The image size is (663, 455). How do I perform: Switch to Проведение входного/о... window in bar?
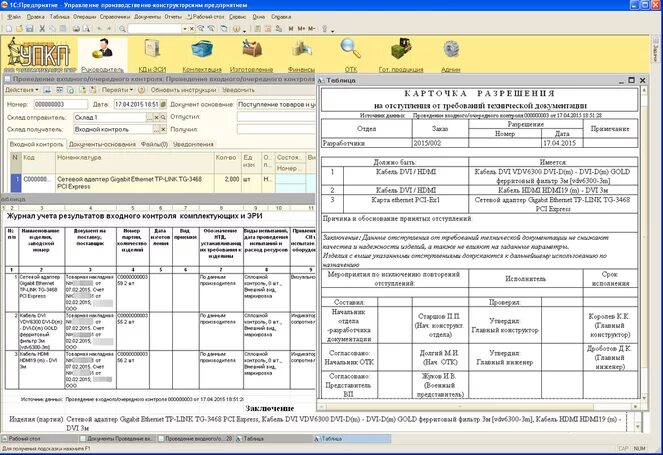[x=195, y=439]
